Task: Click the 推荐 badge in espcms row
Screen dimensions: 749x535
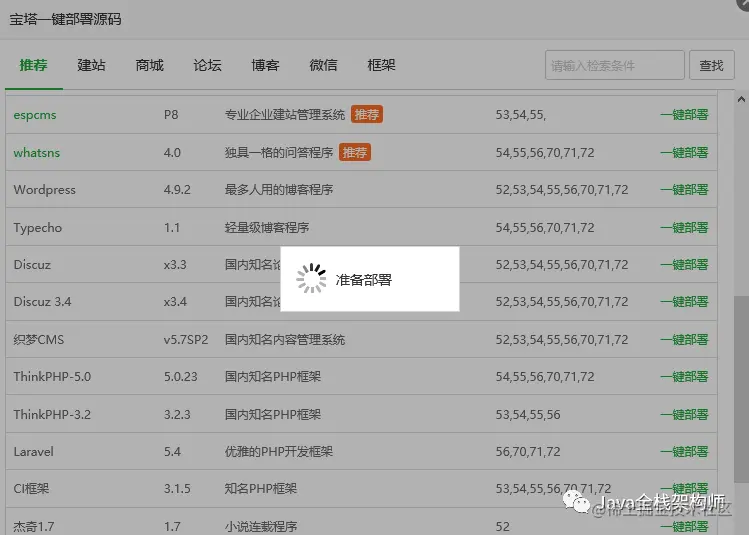Action: click(x=367, y=115)
